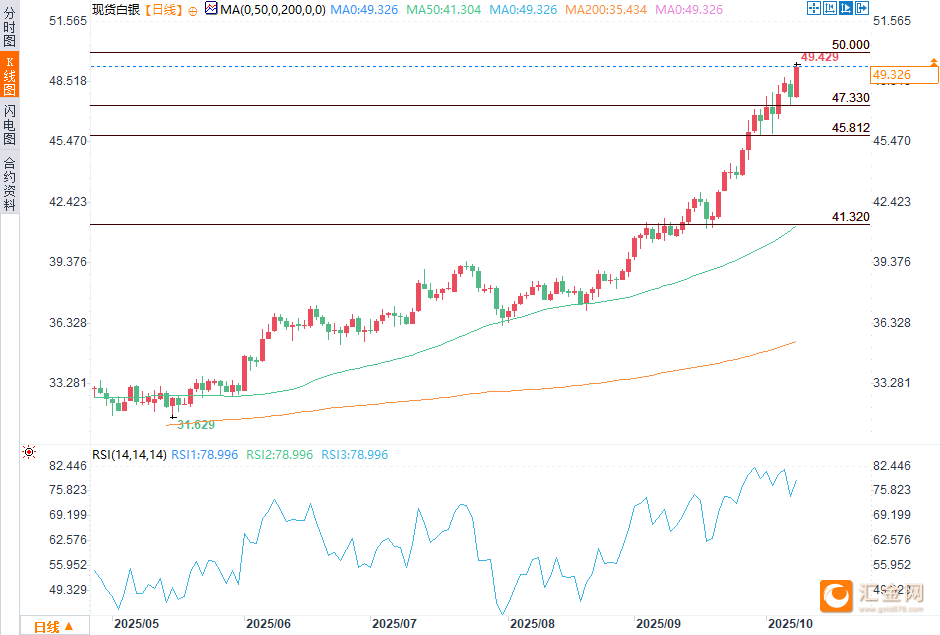Open the 闪电图 tab

tap(9, 126)
